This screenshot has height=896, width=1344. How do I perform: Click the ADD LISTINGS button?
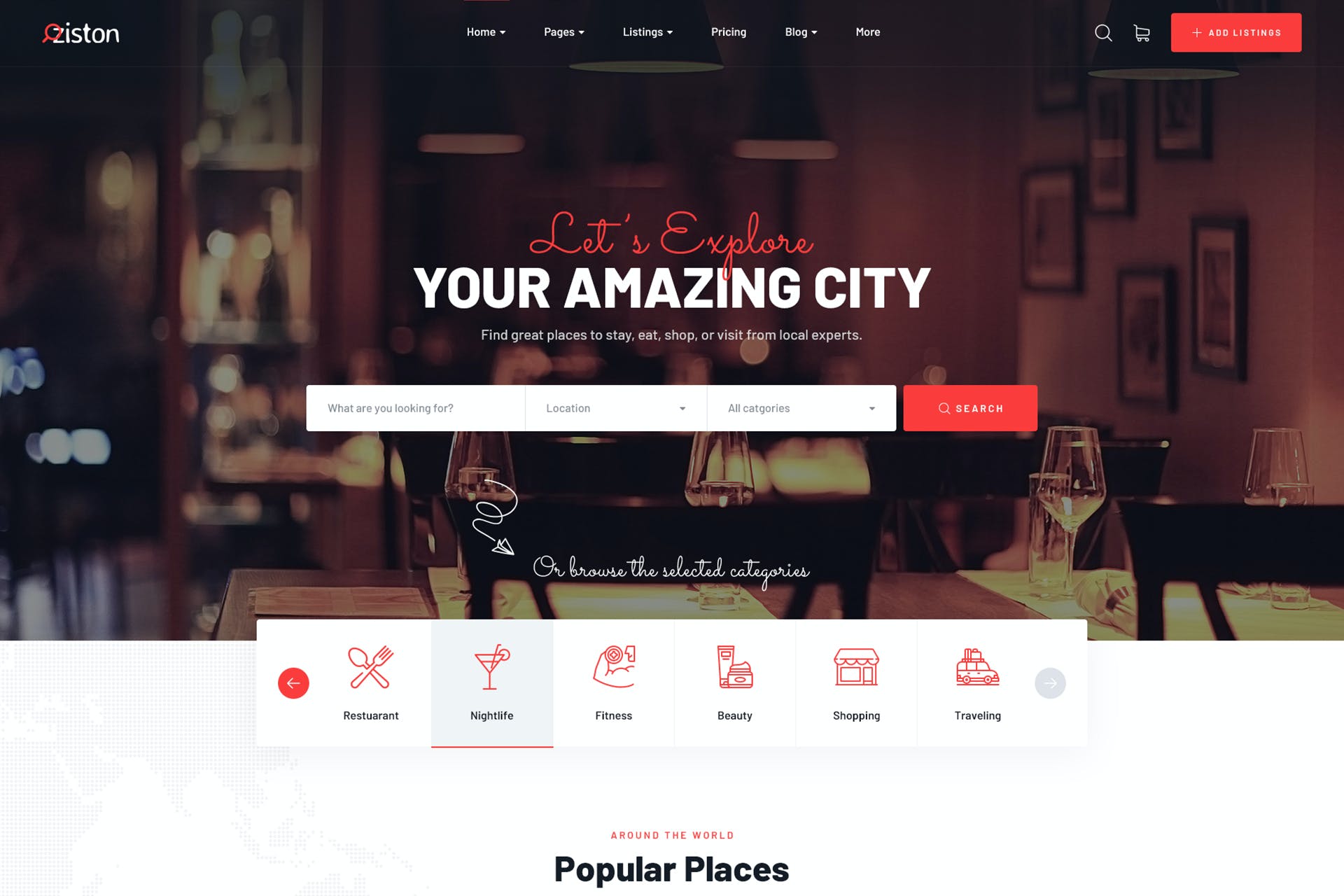point(1235,32)
